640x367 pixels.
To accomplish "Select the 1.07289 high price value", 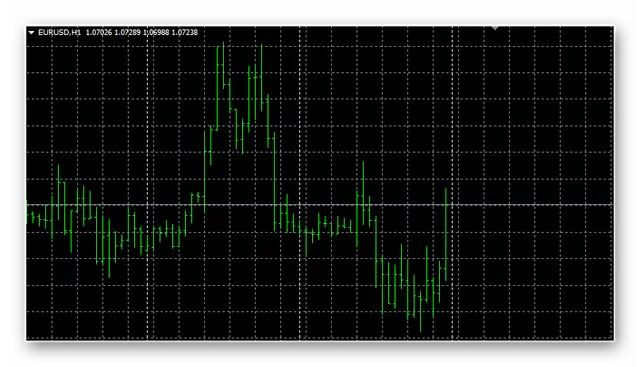I will (127, 32).
